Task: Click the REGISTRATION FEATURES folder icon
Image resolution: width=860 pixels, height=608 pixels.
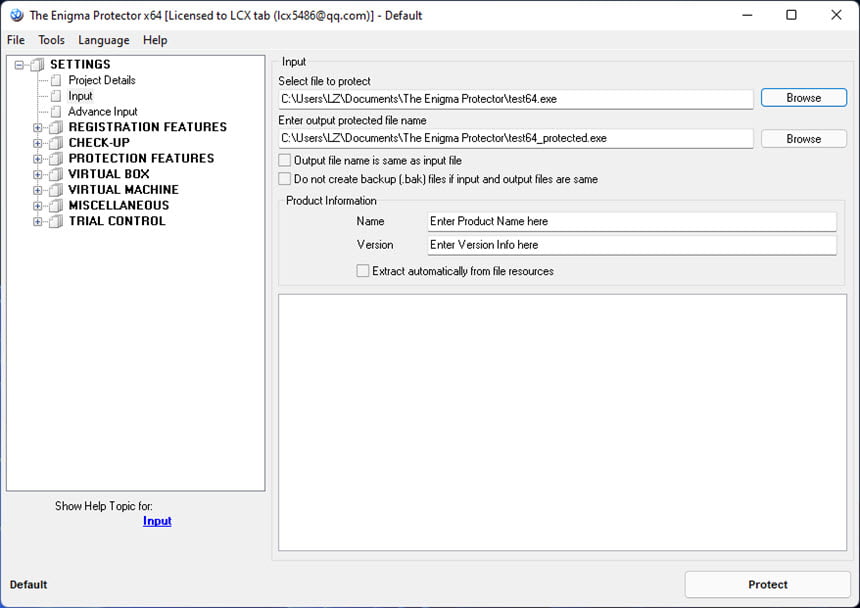Action: point(55,127)
